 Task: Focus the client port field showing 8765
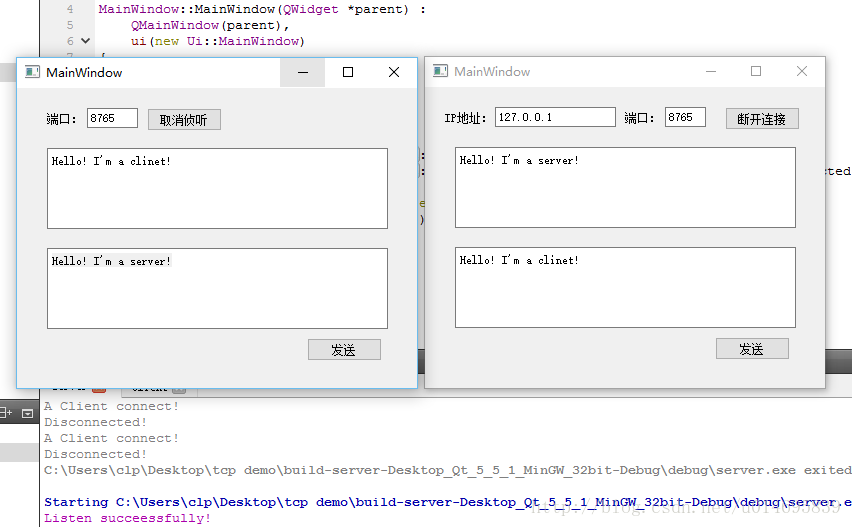pos(686,117)
